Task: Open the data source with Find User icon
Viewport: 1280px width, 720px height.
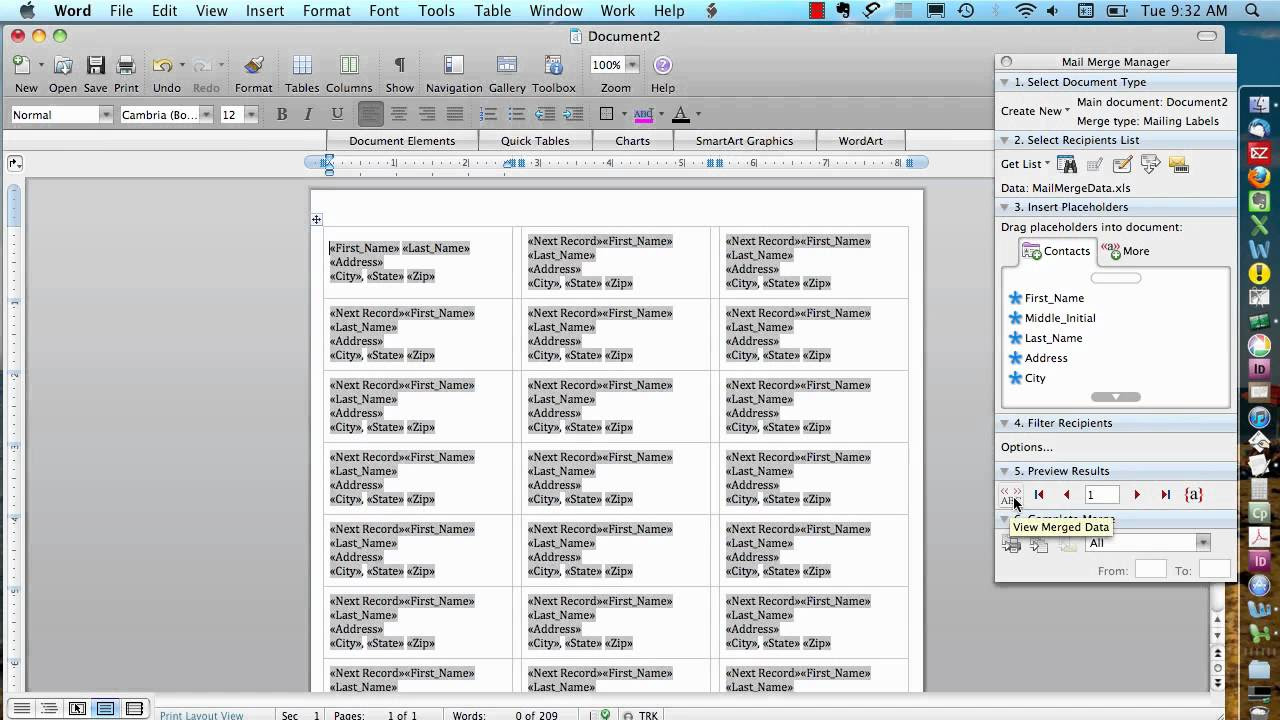Action: point(1066,164)
